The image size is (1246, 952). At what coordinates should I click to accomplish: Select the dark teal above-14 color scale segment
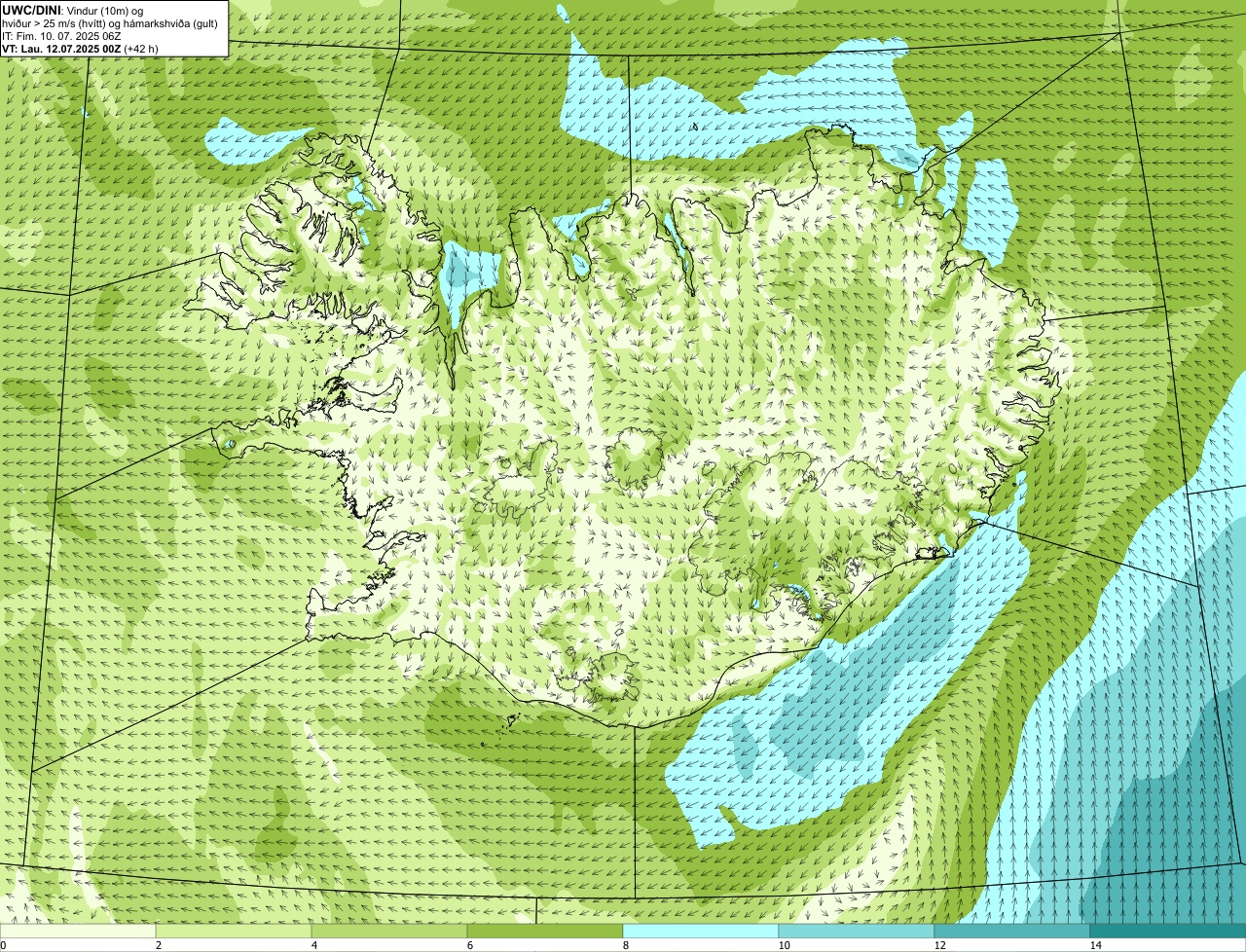pos(1168,931)
